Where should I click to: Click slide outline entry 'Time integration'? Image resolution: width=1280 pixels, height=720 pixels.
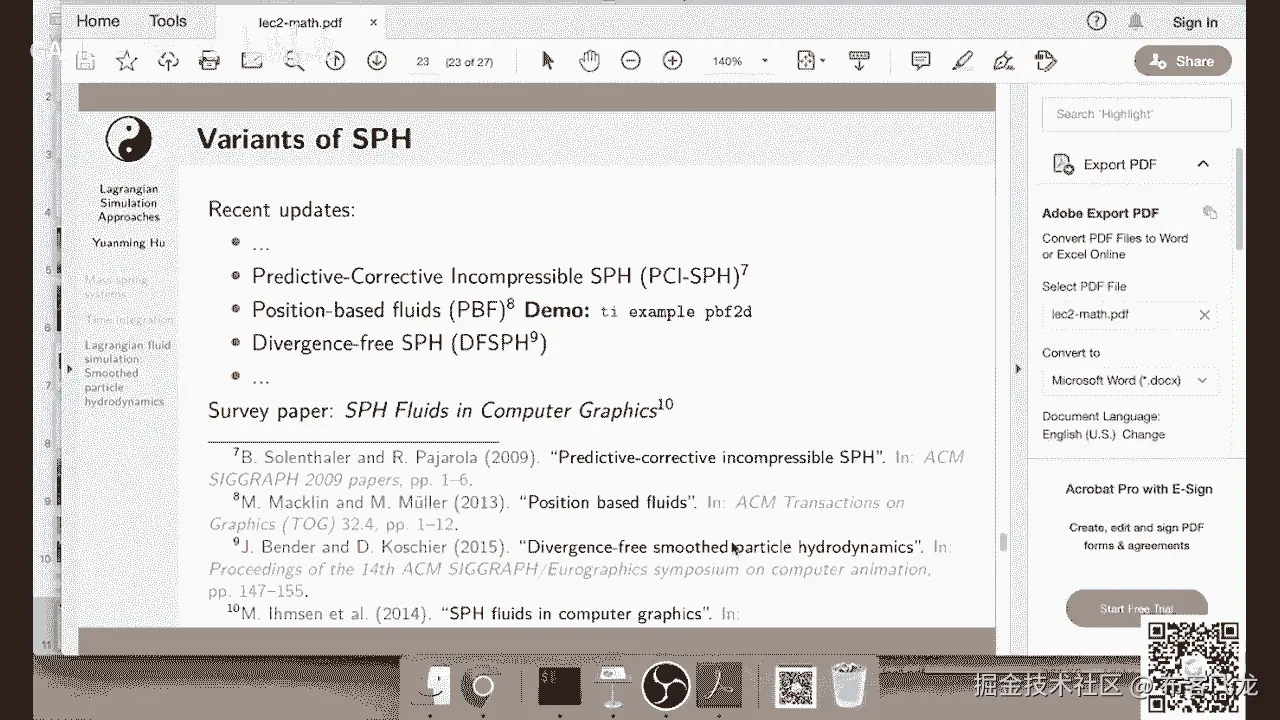pyautogui.click(x=129, y=319)
